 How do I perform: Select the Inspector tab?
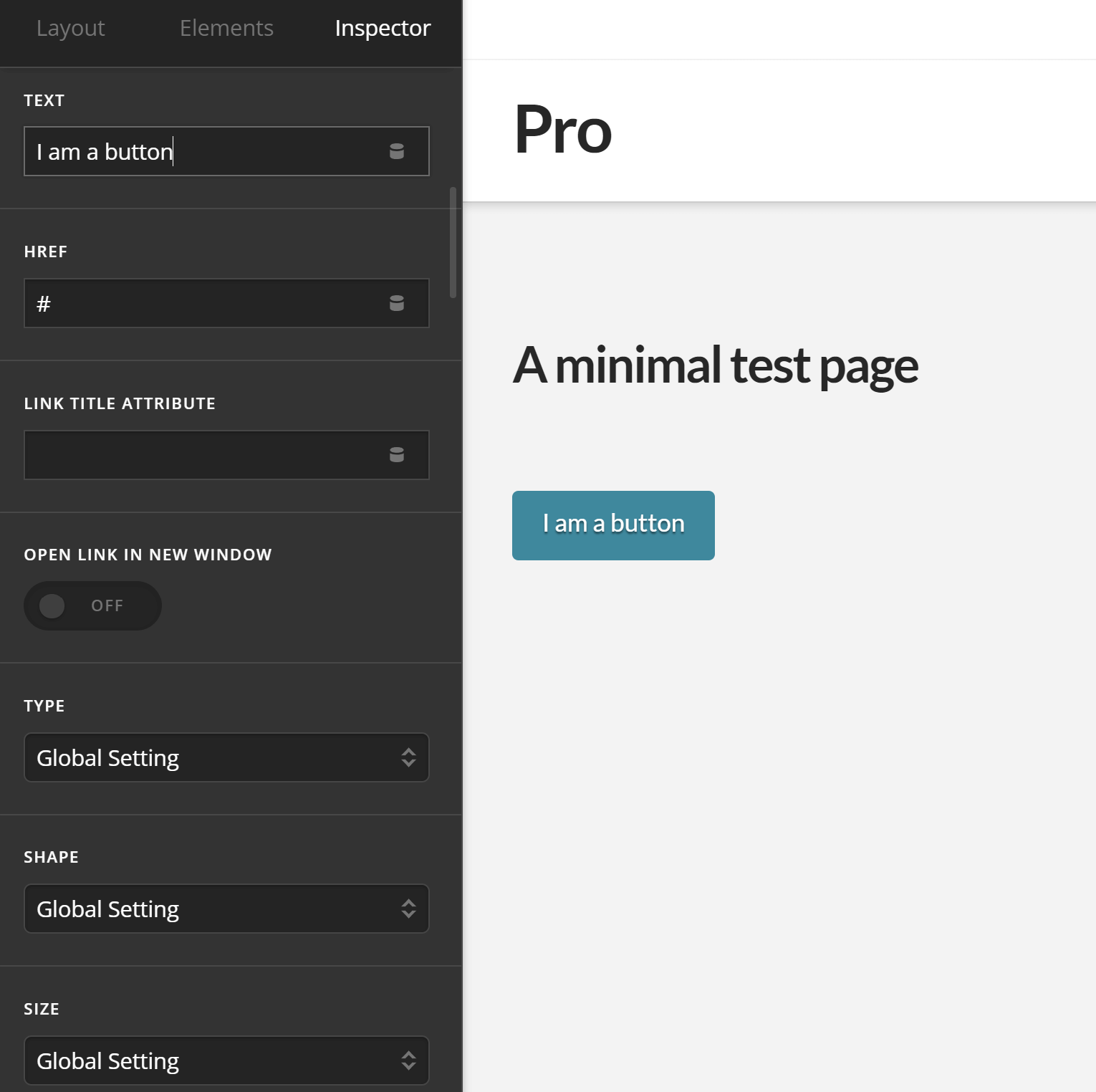coord(382,28)
